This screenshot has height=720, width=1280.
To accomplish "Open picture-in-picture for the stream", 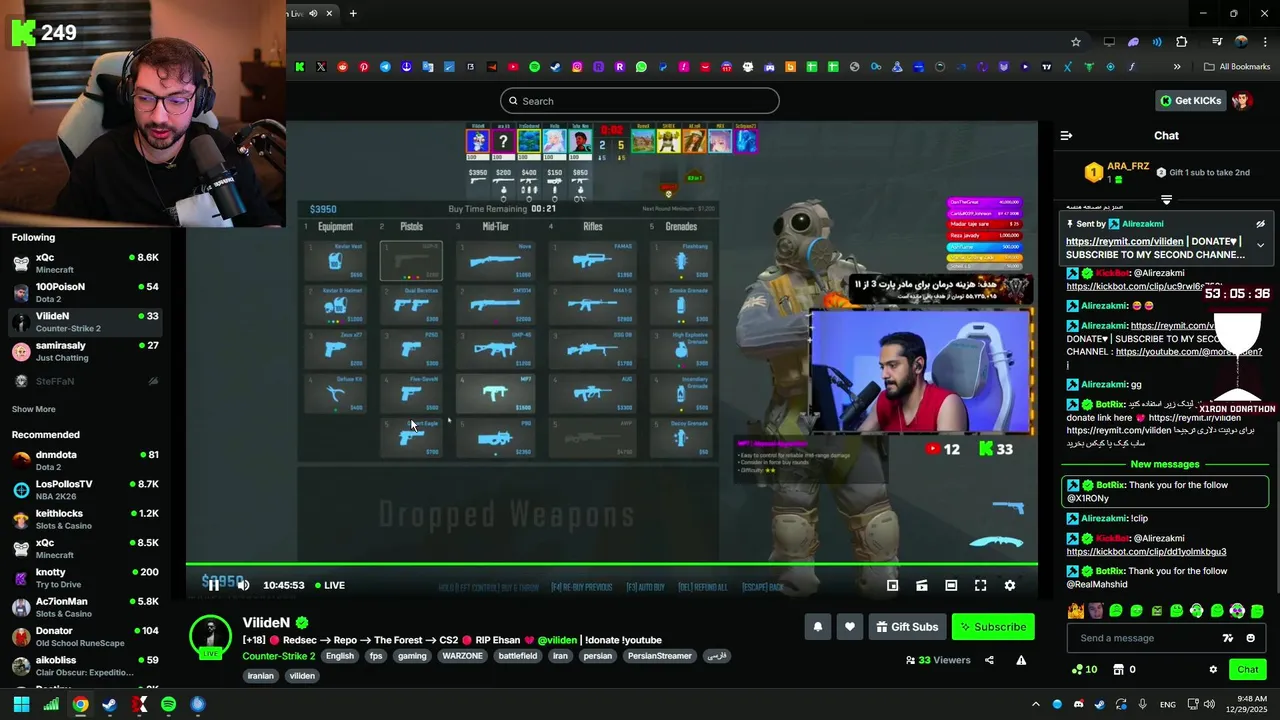I will (x=893, y=585).
